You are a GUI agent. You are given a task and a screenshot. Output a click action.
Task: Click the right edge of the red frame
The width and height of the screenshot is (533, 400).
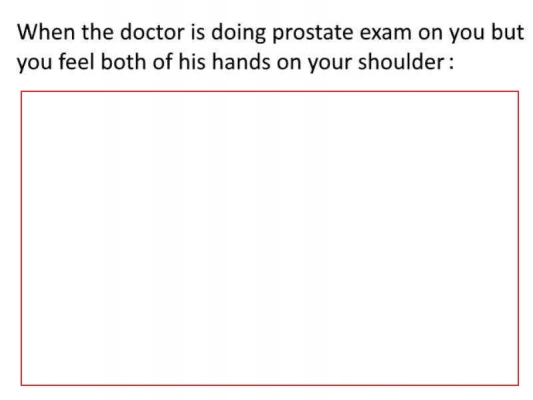(518, 238)
